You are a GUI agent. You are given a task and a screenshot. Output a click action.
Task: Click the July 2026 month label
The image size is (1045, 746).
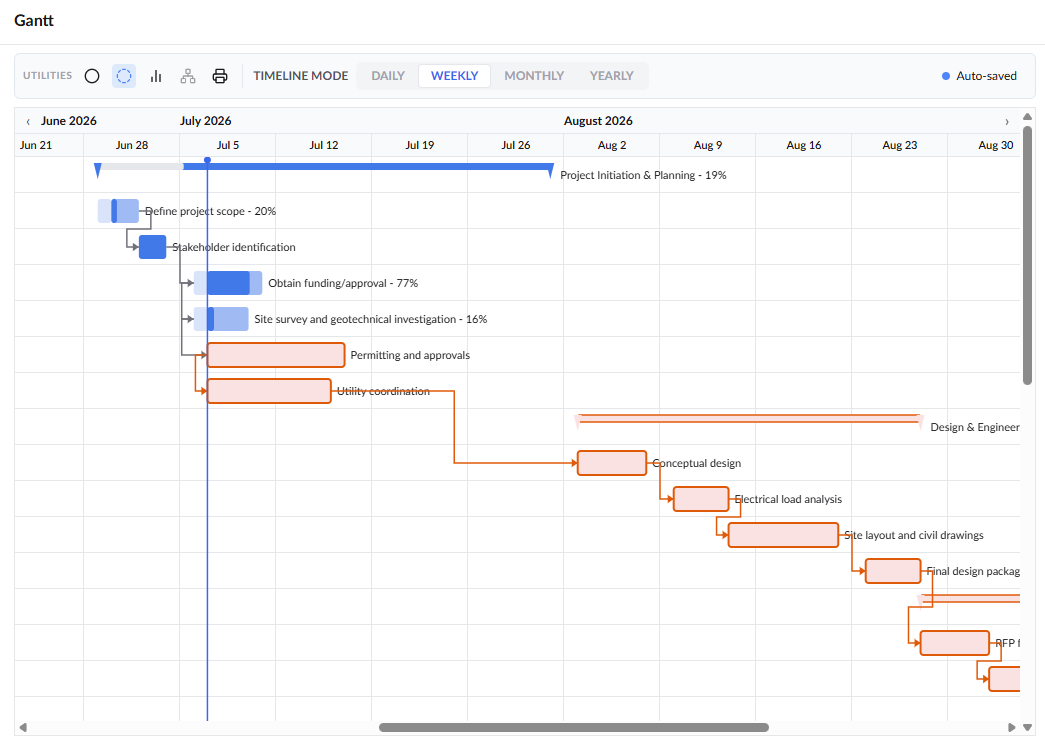[205, 121]
